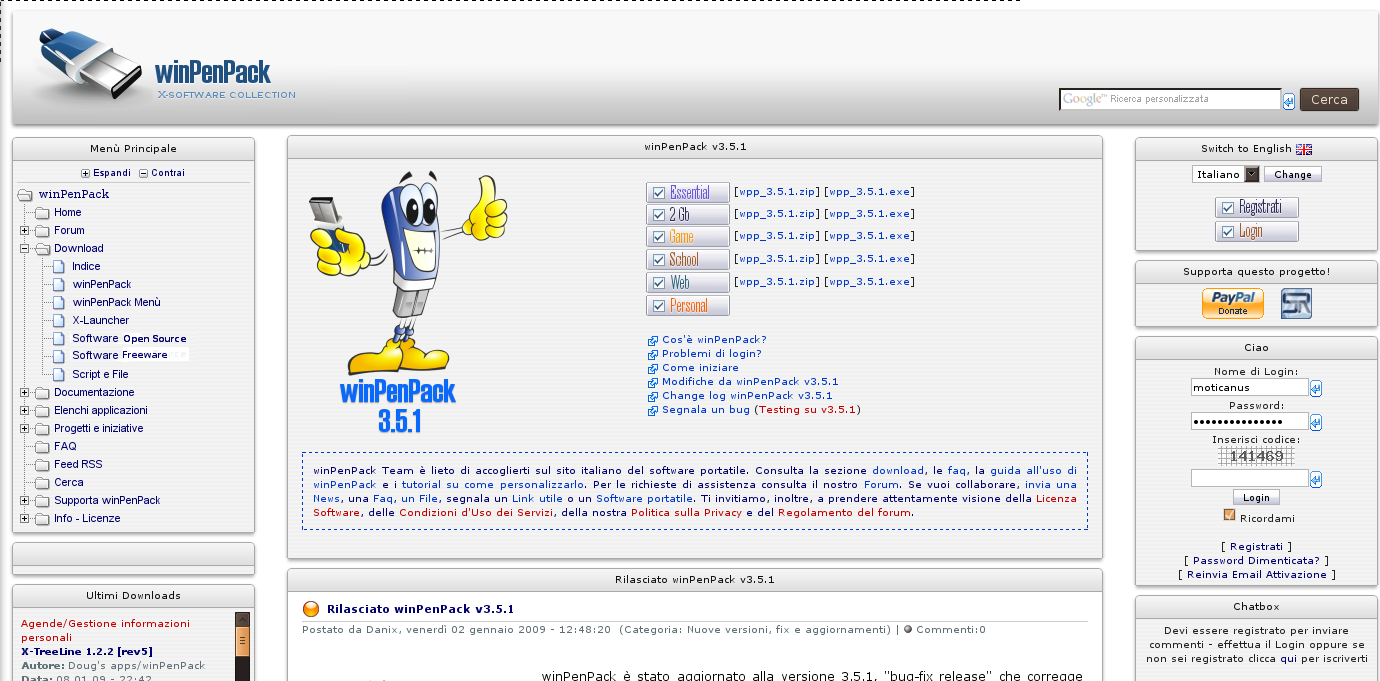Click the PayPal Donate icon
The image size is (1380, 681).
click(x=1232, y=303)
